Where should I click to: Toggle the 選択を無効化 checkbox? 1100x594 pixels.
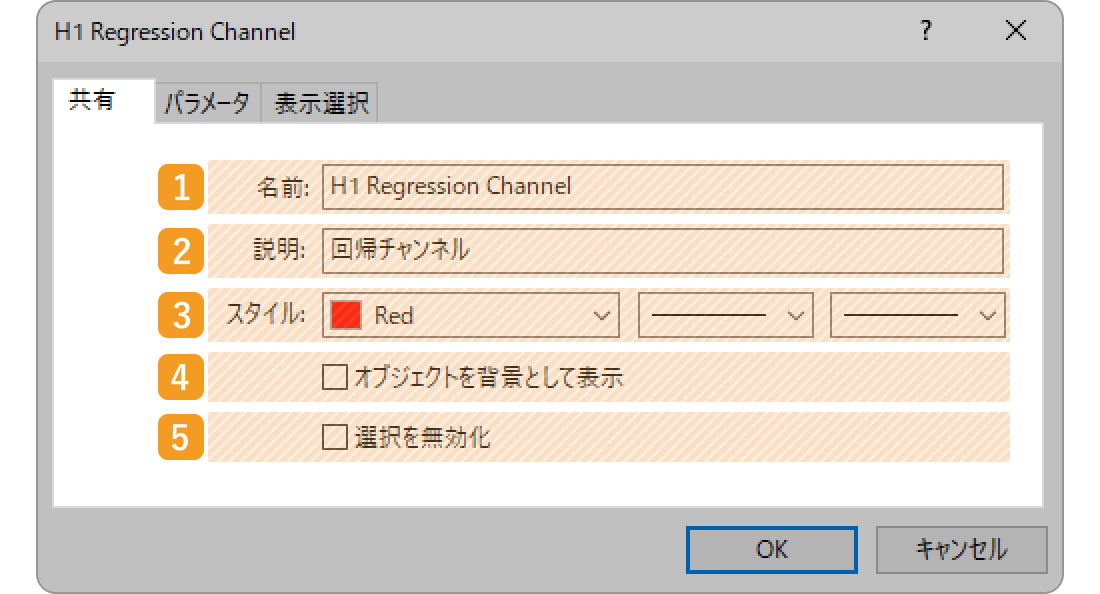[x=335, y=437]
